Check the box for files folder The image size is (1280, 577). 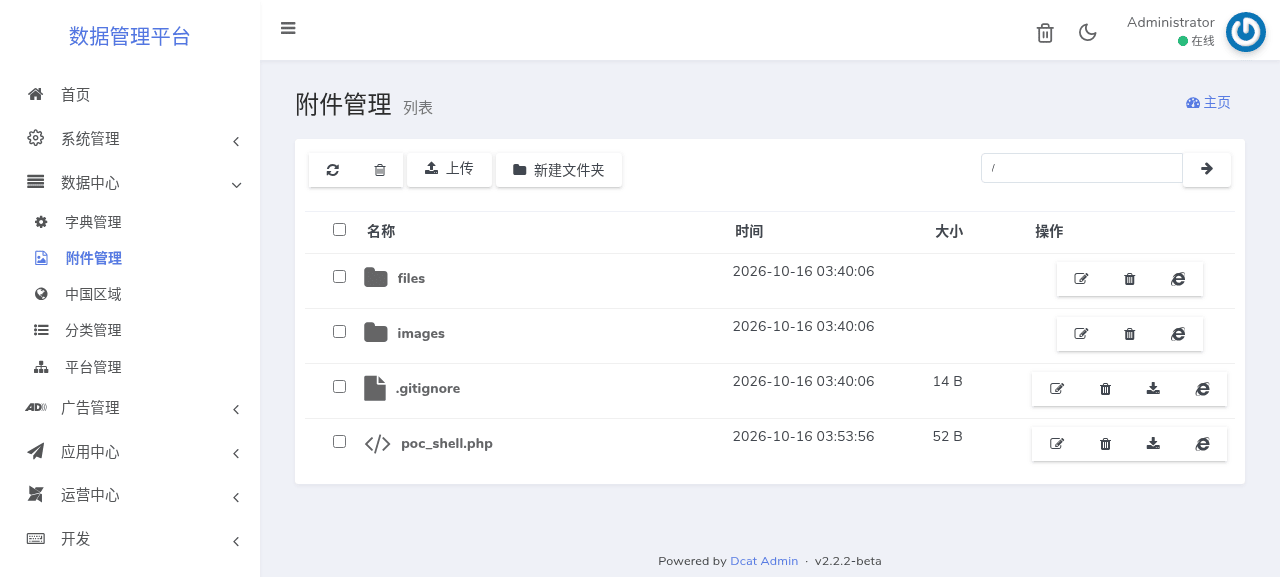point(339,276)
